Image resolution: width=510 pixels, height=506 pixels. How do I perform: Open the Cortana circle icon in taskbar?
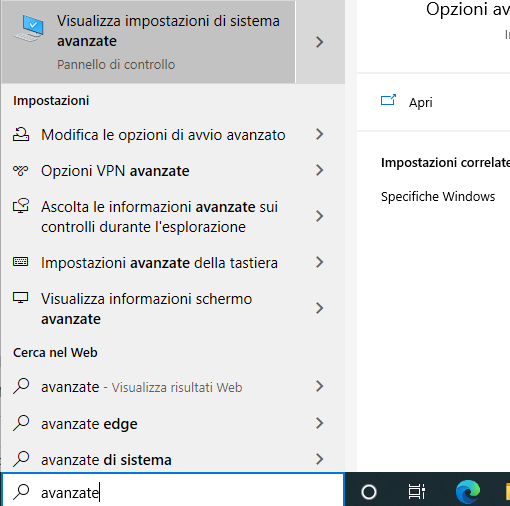click(369, 491)
